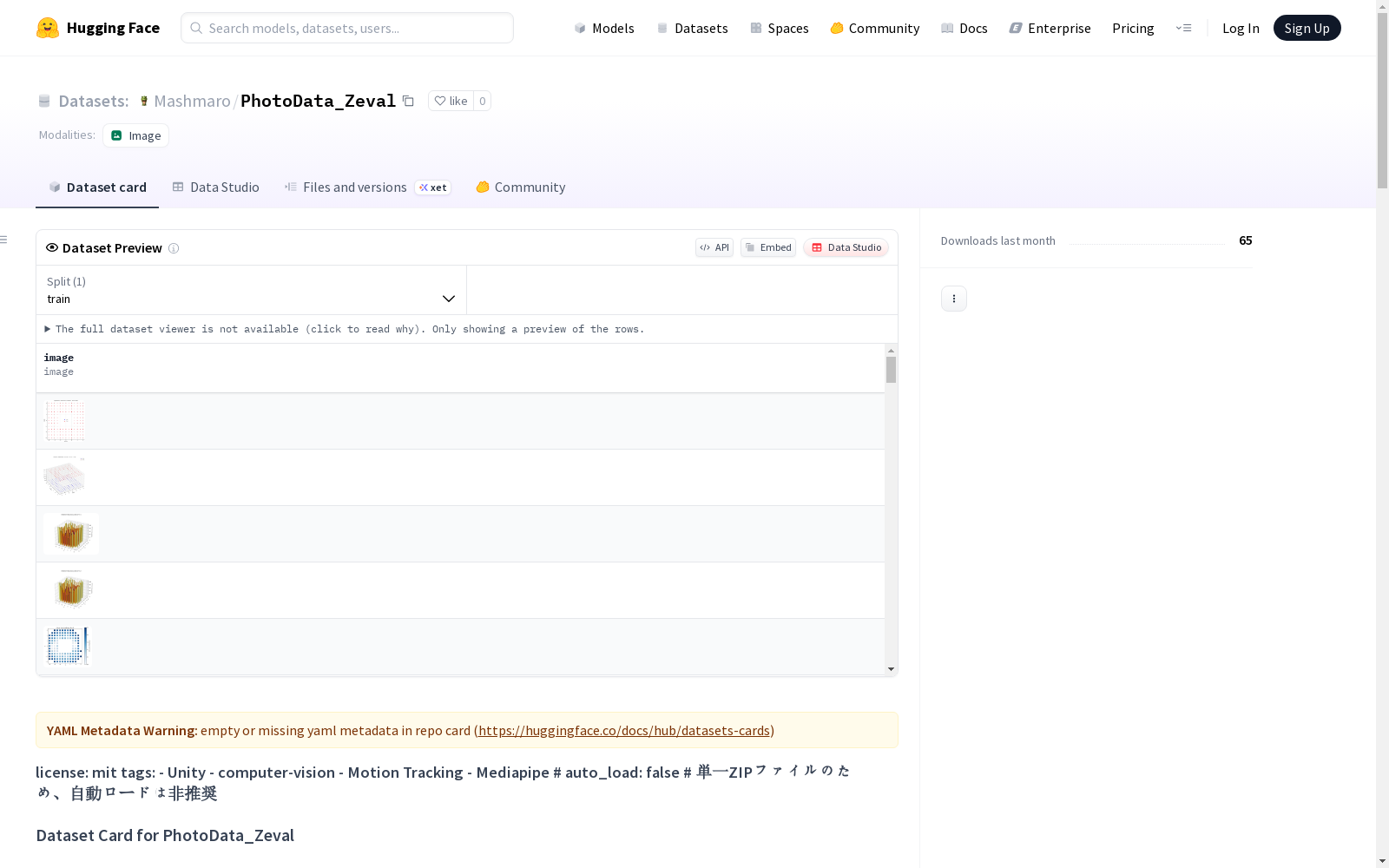Click the preview scrollbar up arrow
The width and height of the screenshot is (1389, 868).
click(891, 351)
